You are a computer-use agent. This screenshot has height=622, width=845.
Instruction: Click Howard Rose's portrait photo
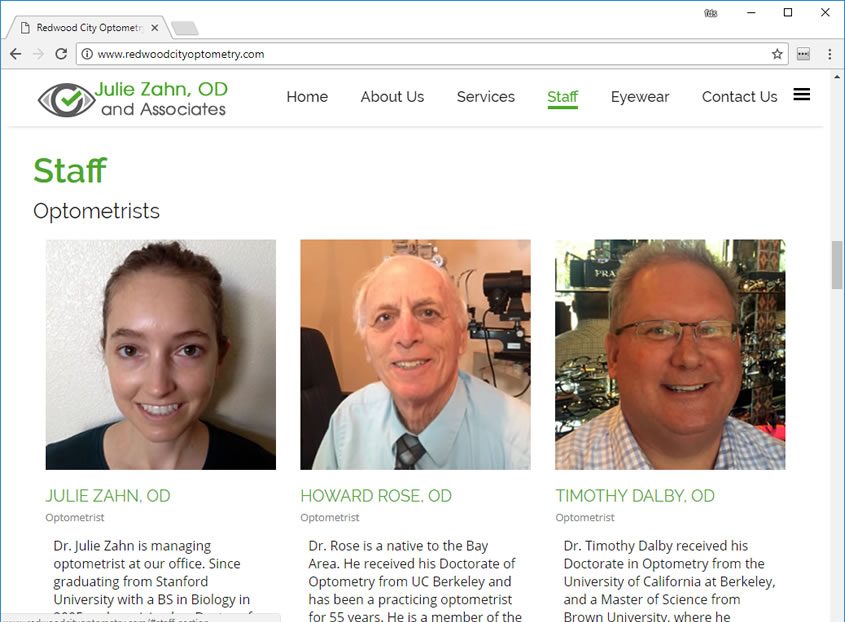click(415, 354)
